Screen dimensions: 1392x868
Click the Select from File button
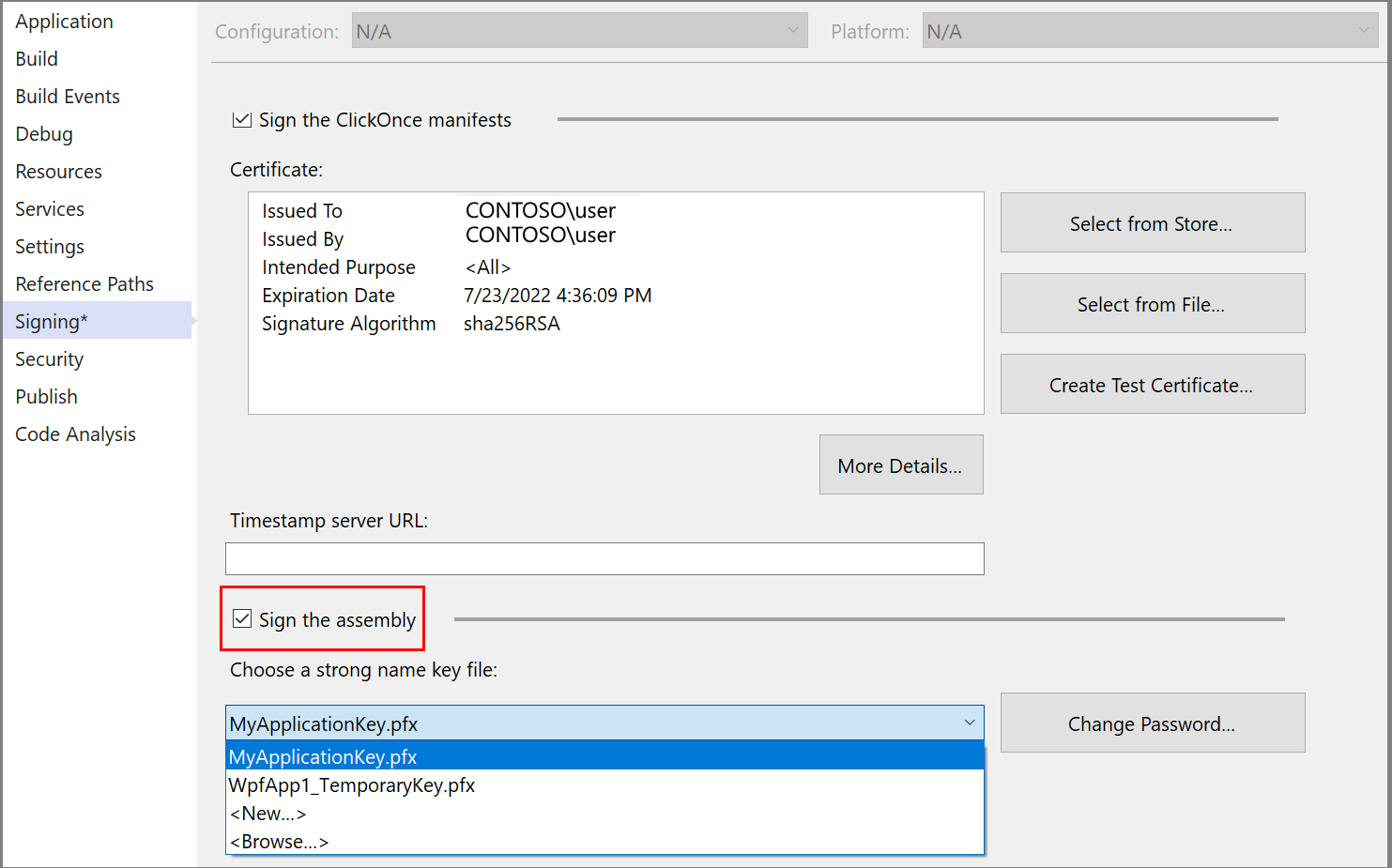click(1153, 303)
